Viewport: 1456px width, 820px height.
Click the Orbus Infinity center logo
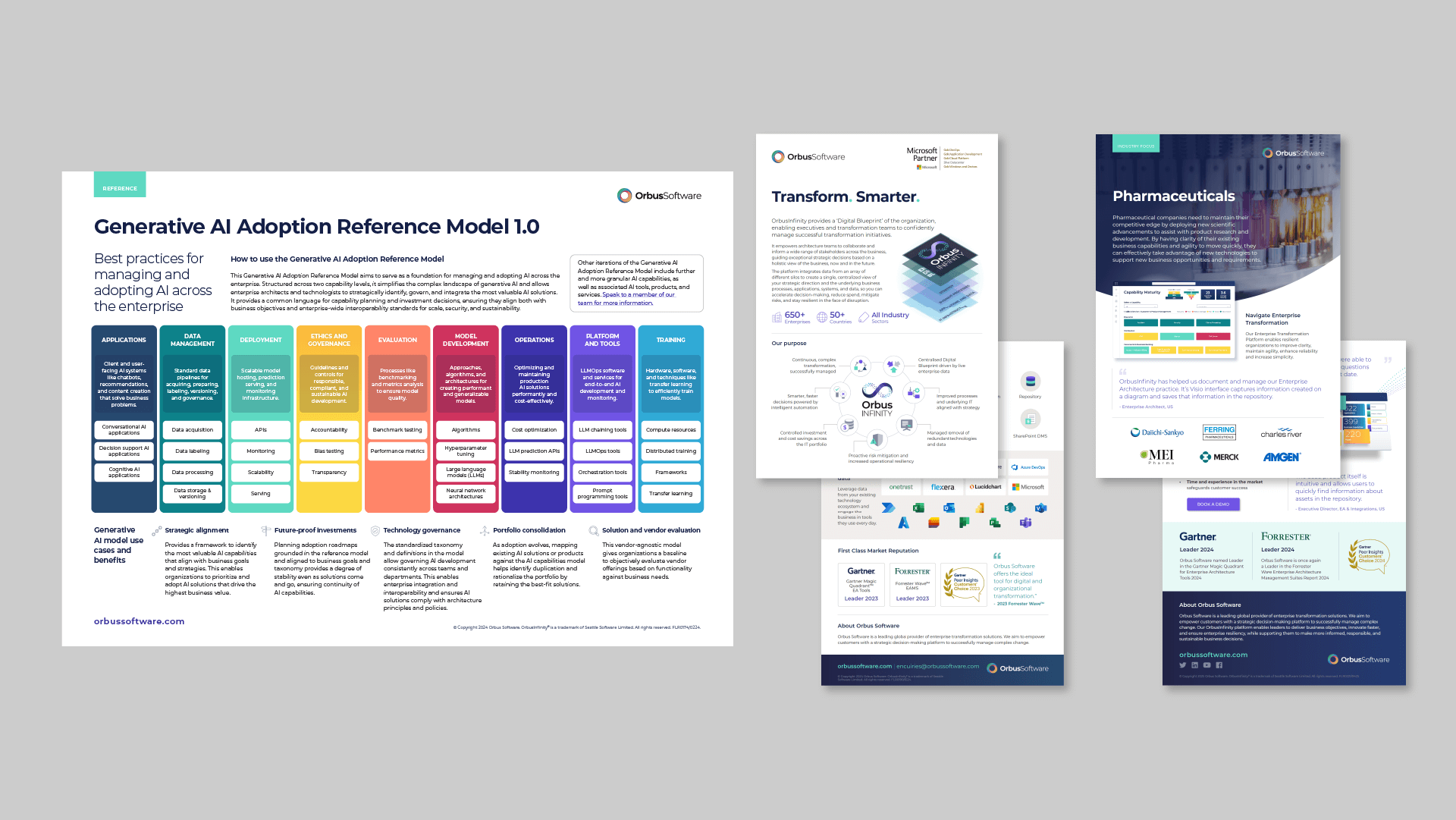[x=877, y=401]
